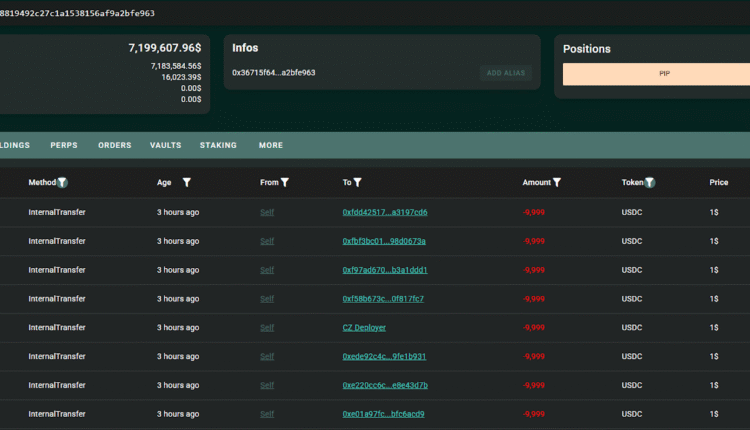Go to the STAKING tab
The width and height of the screenshot is (750, 430).
218,145
